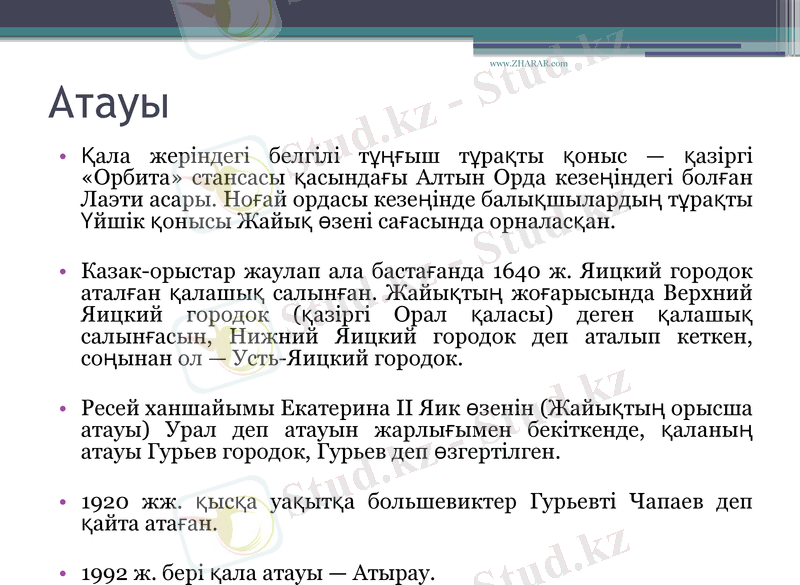This screenshot has height=585, width=800.
Task: Click the first bullet marker beside Қала жеріндегі
Action: tap(62, 155)
